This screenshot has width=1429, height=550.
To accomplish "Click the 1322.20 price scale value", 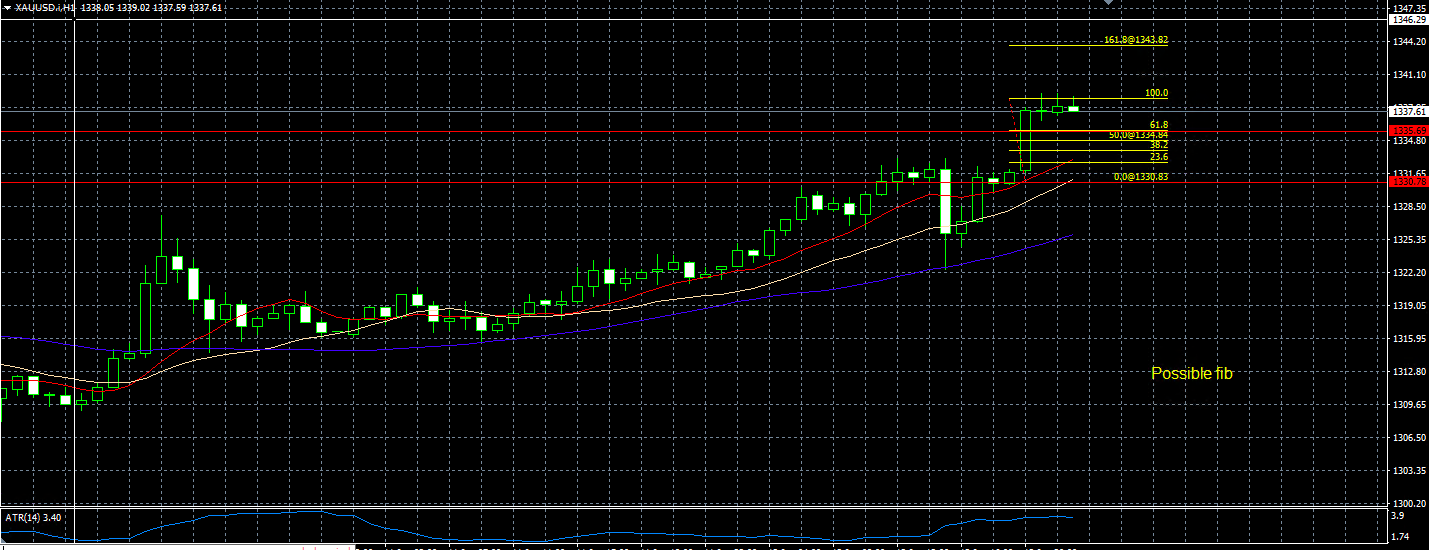I will (x=1408, y=272).
